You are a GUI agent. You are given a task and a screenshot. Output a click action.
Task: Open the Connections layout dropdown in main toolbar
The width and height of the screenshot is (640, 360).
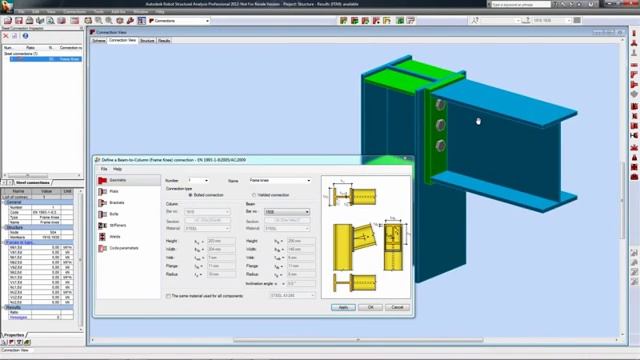click(x=207, y=21)
